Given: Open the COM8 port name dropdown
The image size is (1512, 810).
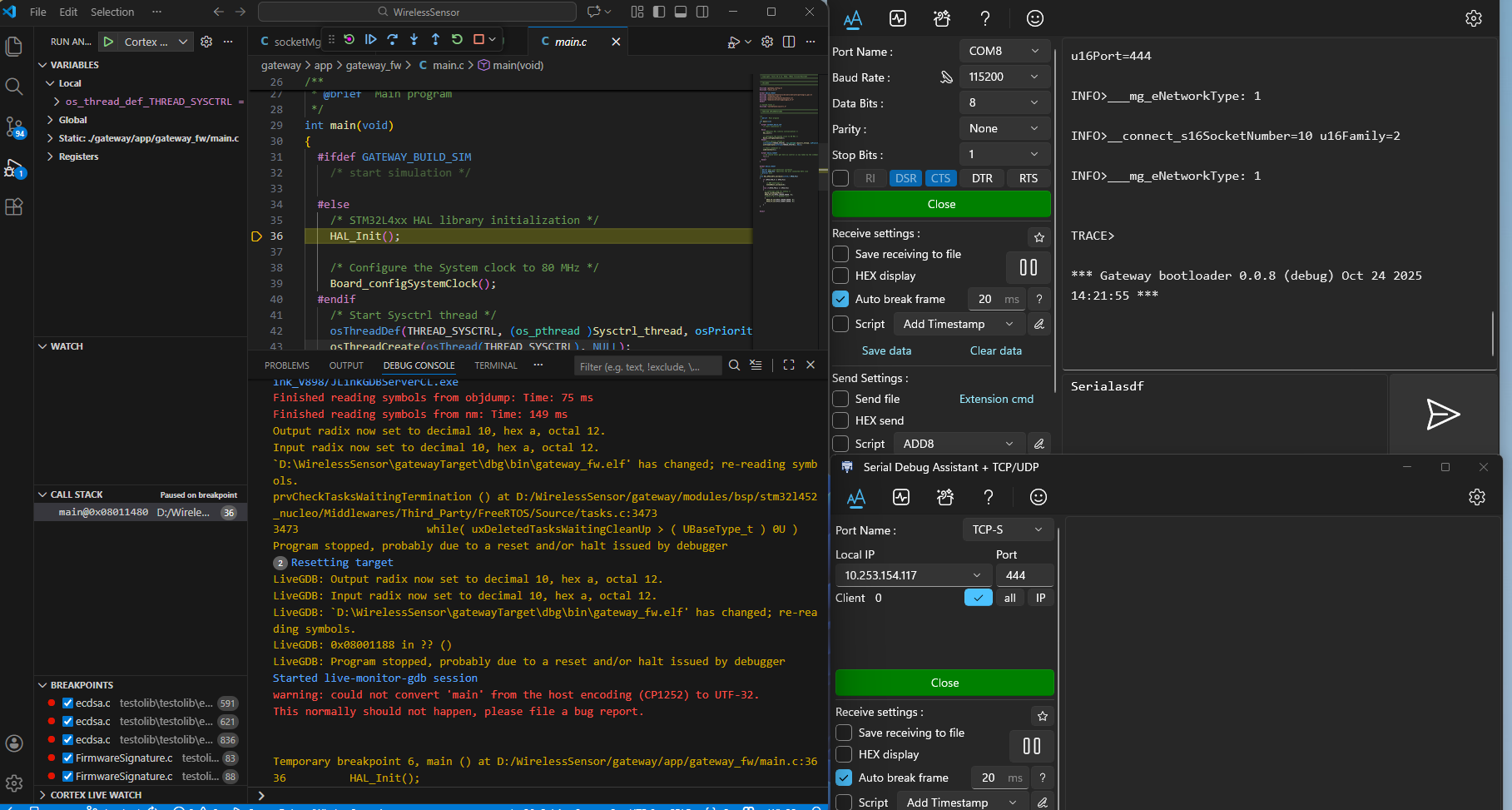Looking at the screenshot, I should pos(1004,51).
